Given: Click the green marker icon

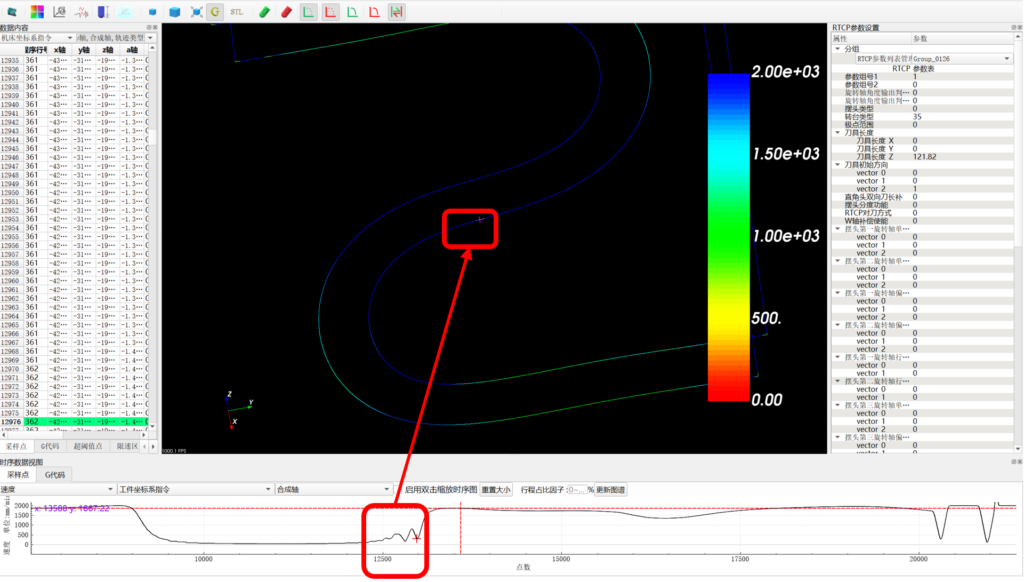Looking at the screenshot, I should coord(264,12).
